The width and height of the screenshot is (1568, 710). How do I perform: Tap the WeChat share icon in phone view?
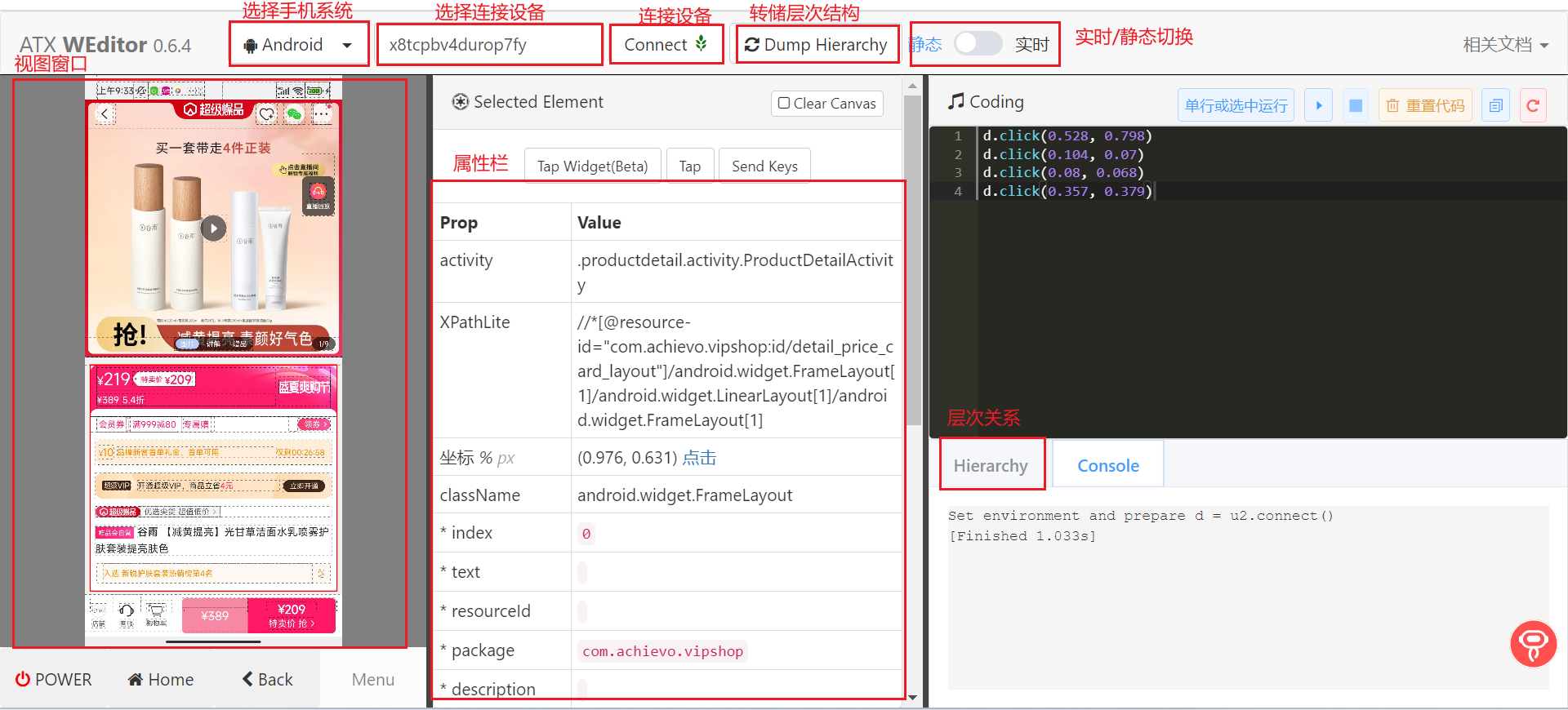[294, 114]
